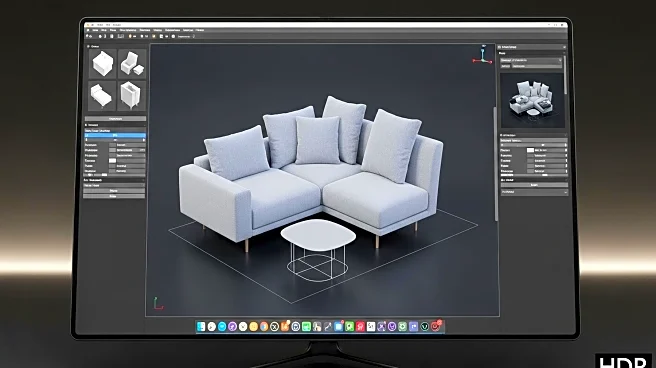Select the armchair with ottoman thumbnail
The height and width of the screenshot is (368, 656).
click(132, 64)
